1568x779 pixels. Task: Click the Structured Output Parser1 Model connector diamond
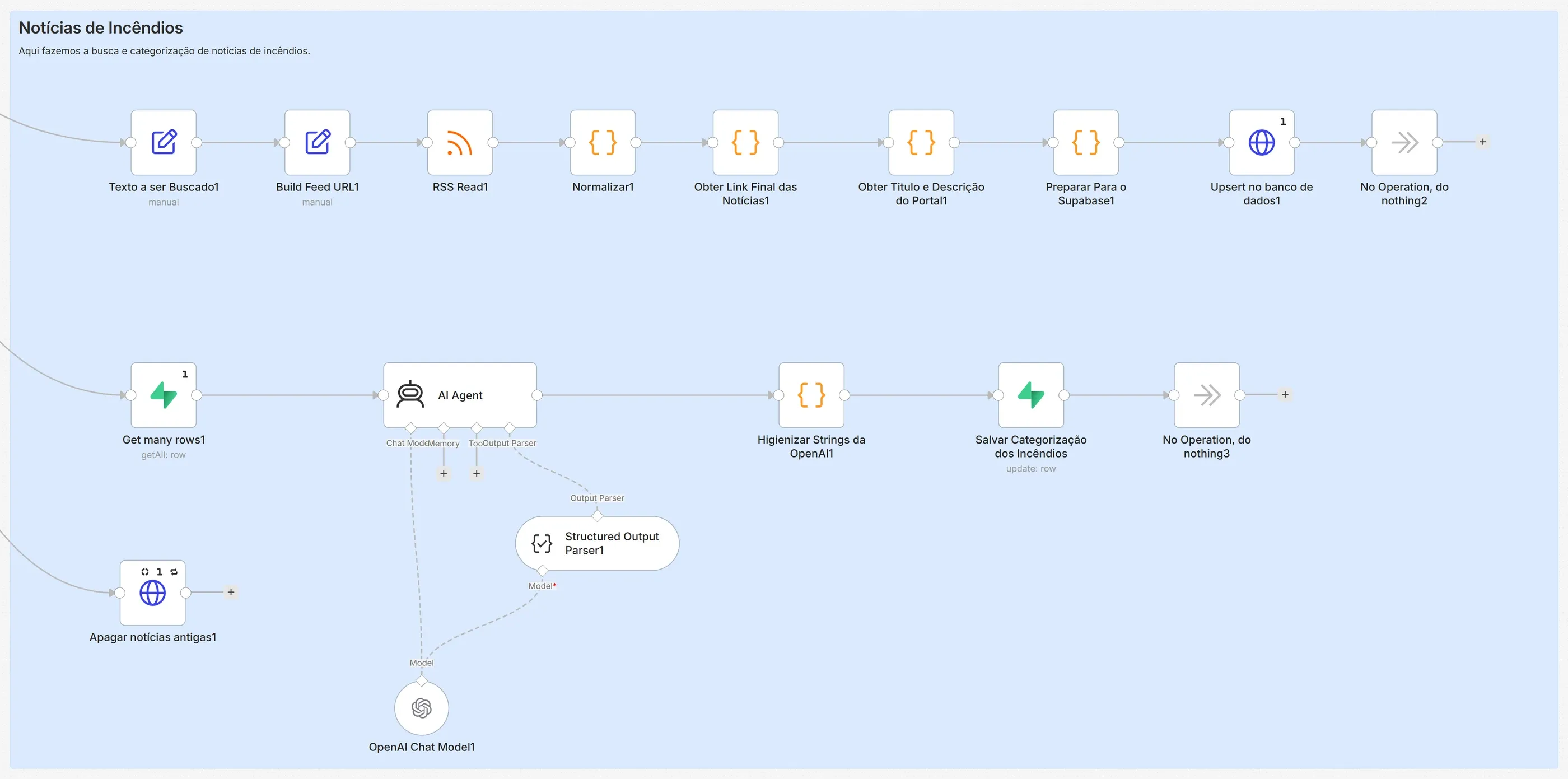click(x=542, y=571)
